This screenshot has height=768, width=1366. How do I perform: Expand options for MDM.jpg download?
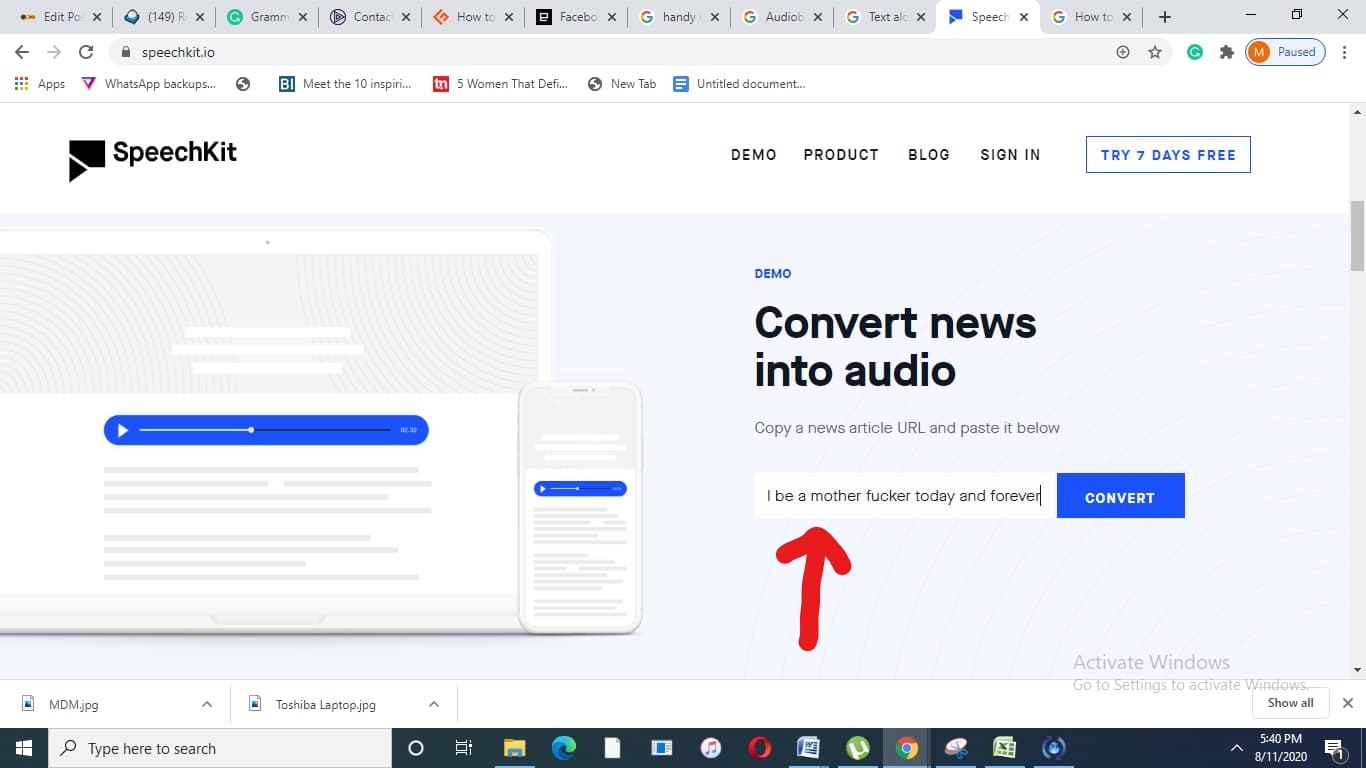pos(207,704)
